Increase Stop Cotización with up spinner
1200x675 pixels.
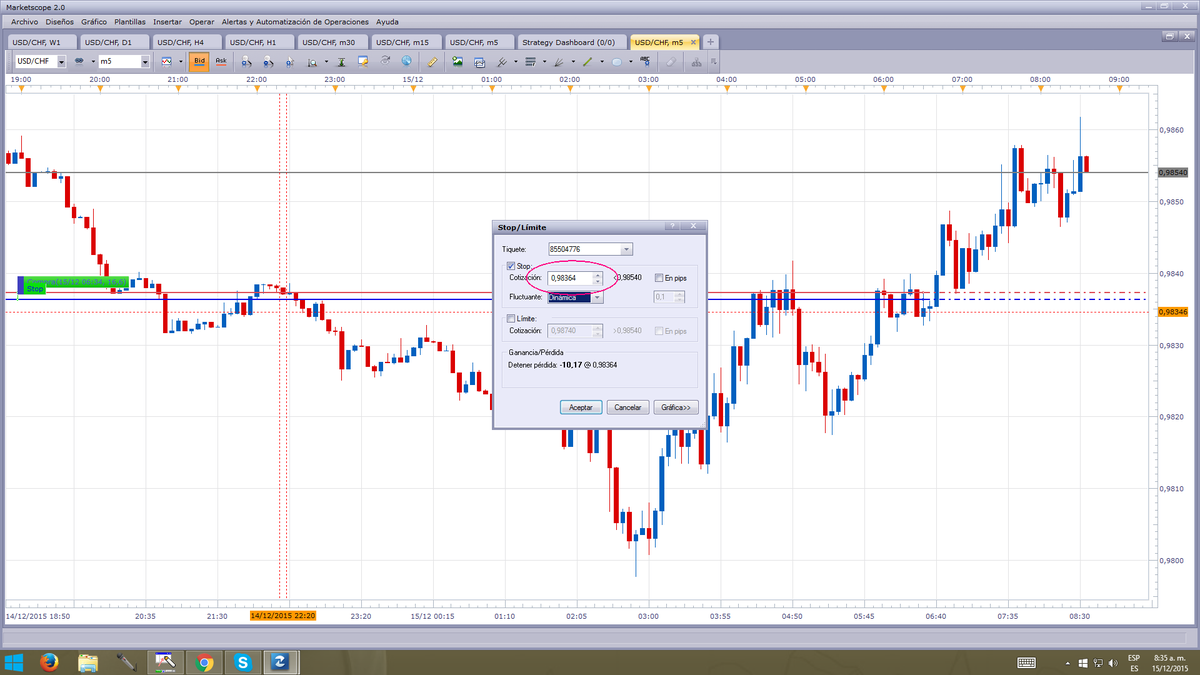pyautogui.click(x=598, y=274)
